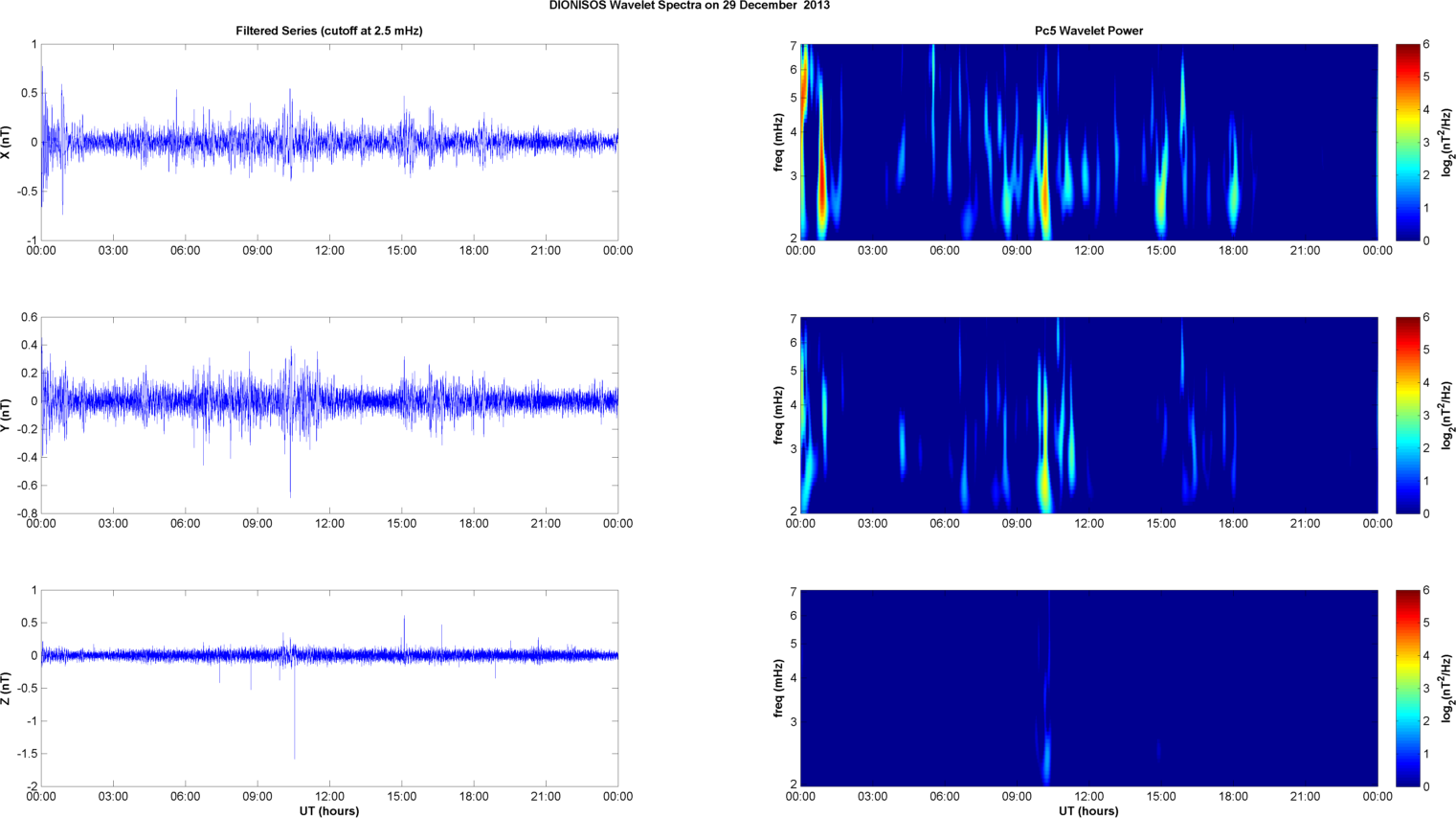Click the 21:00 tick label under bottom spectrogram

pos(1306,797)
